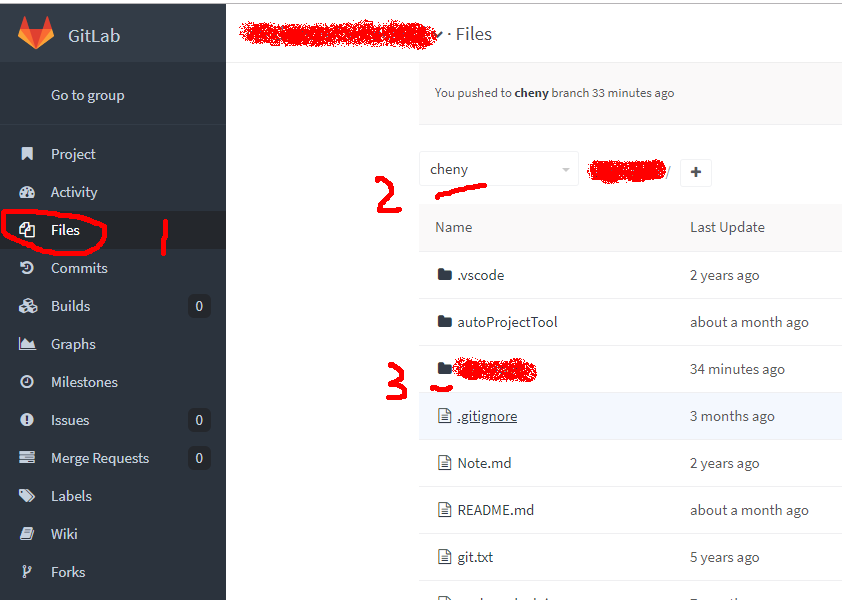This screenshot has width=842, height=600.
Task: Click the Labels tags icon
Action: point(27,496)
